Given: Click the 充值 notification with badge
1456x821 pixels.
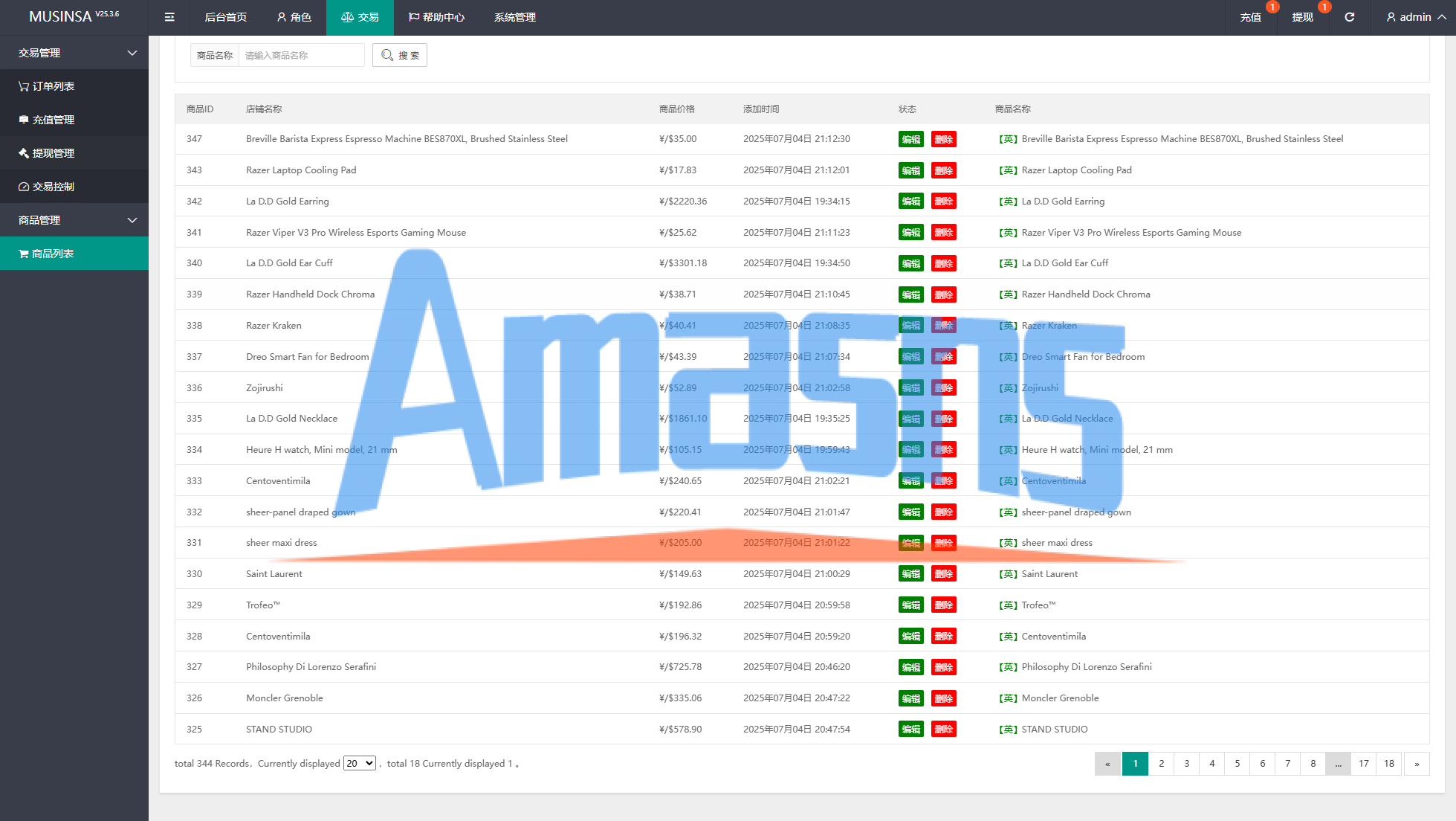Looking at the screenshot, I should 1251,17.
